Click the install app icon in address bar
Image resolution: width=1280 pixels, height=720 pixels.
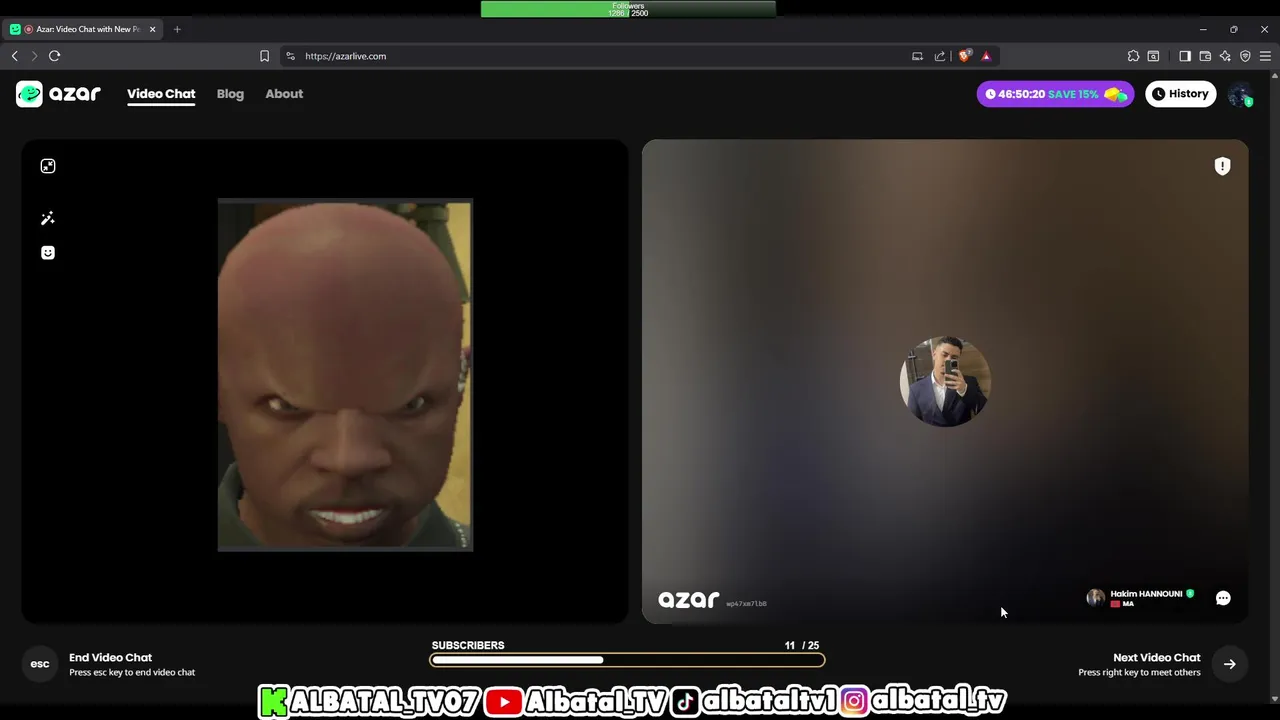click(917, 56)
